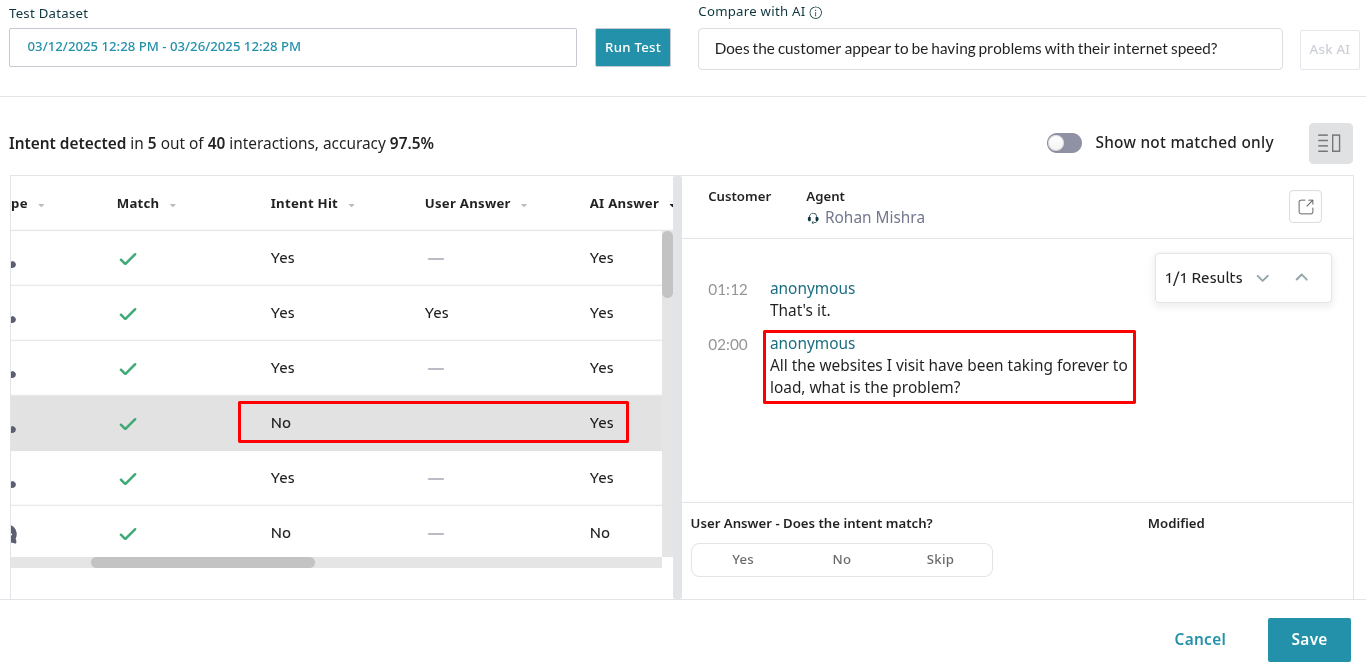Toggle Show not matched only switch
Viewport: 1366px width, 671px height.
click(1064, 143)
